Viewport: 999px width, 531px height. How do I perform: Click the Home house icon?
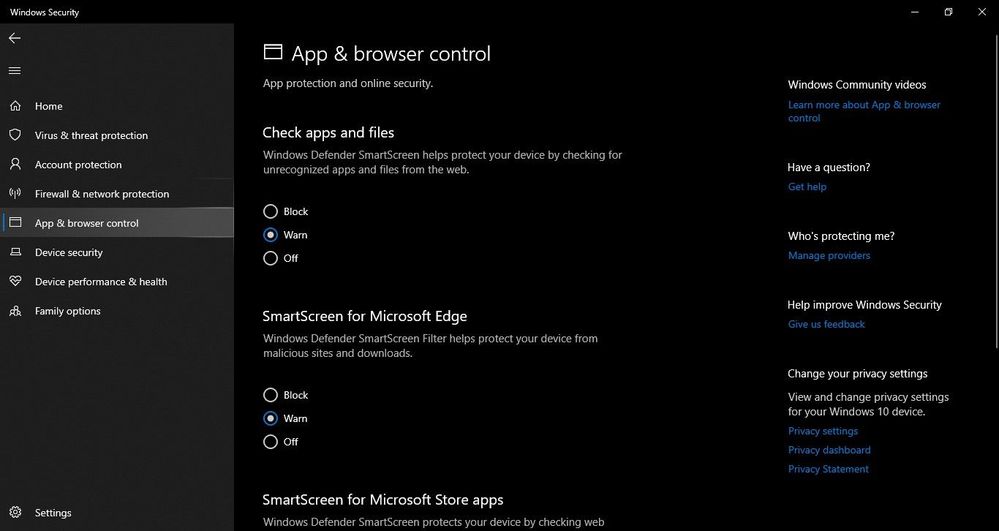pyautogui.click(x=15, y=106)
